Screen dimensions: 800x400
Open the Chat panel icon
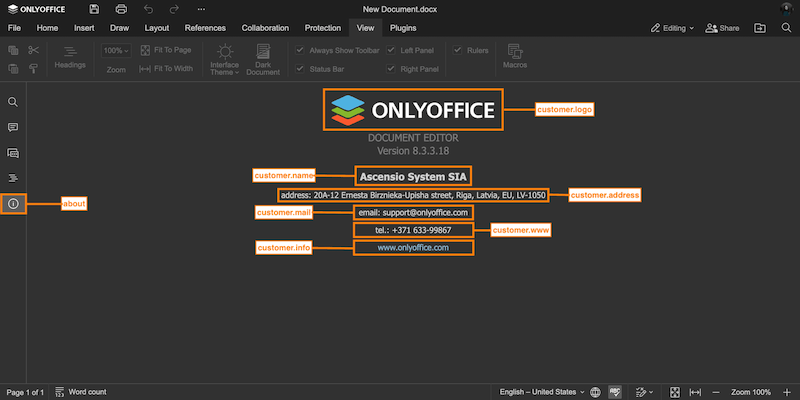(13, 153)
